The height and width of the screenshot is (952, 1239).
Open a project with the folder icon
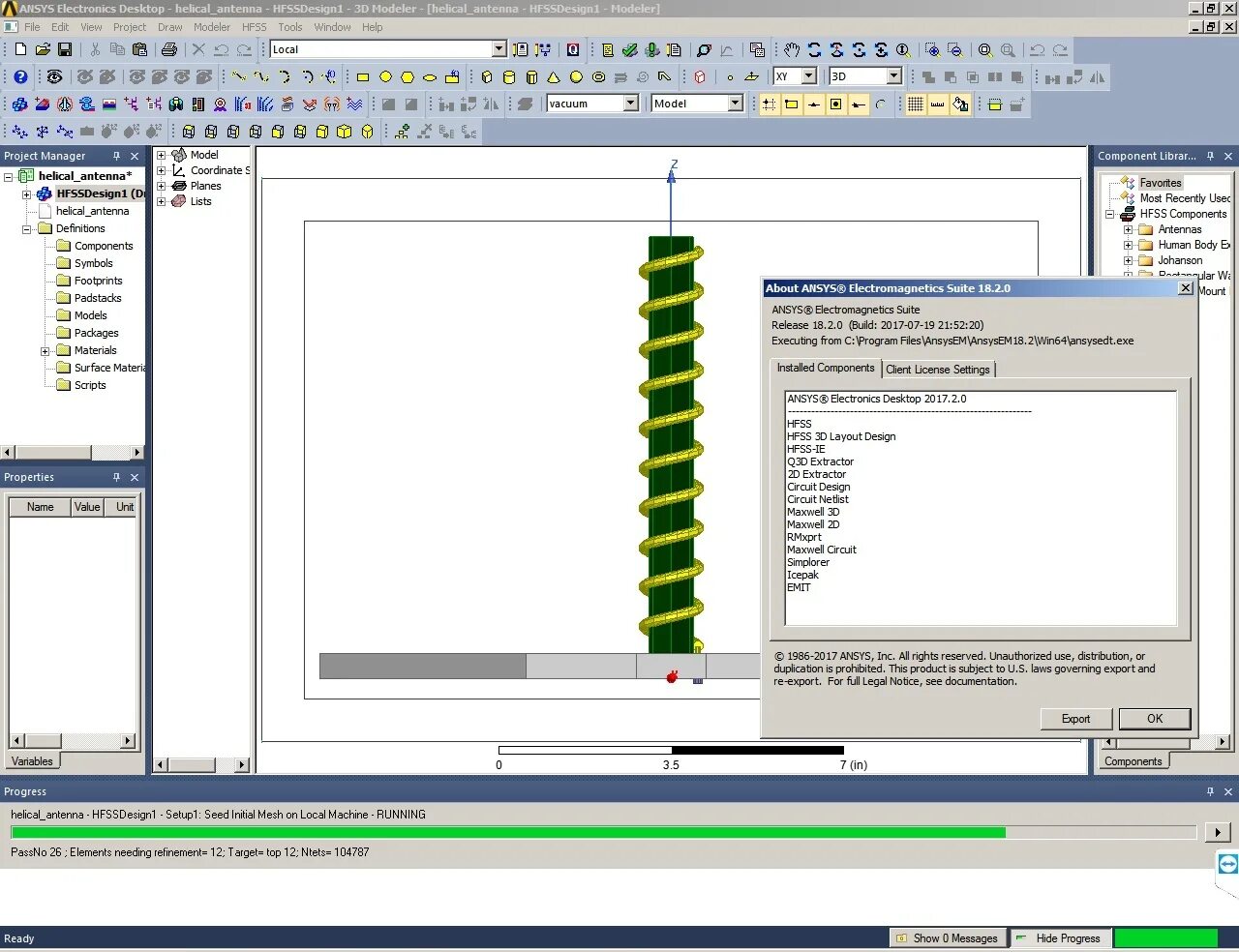pyautogui.click(x=43, y=49)
